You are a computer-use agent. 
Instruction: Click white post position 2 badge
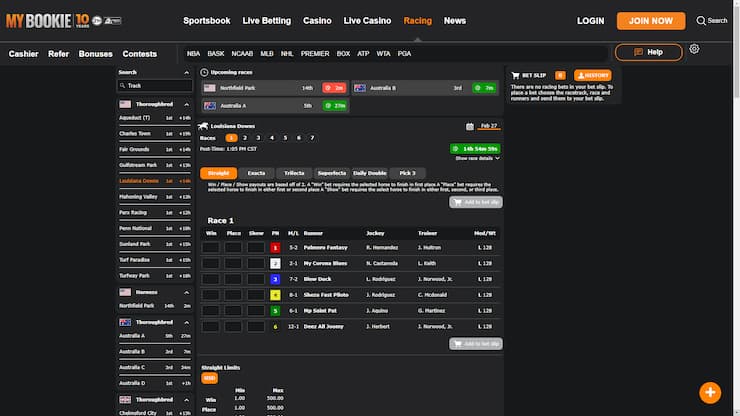(275, 263)
